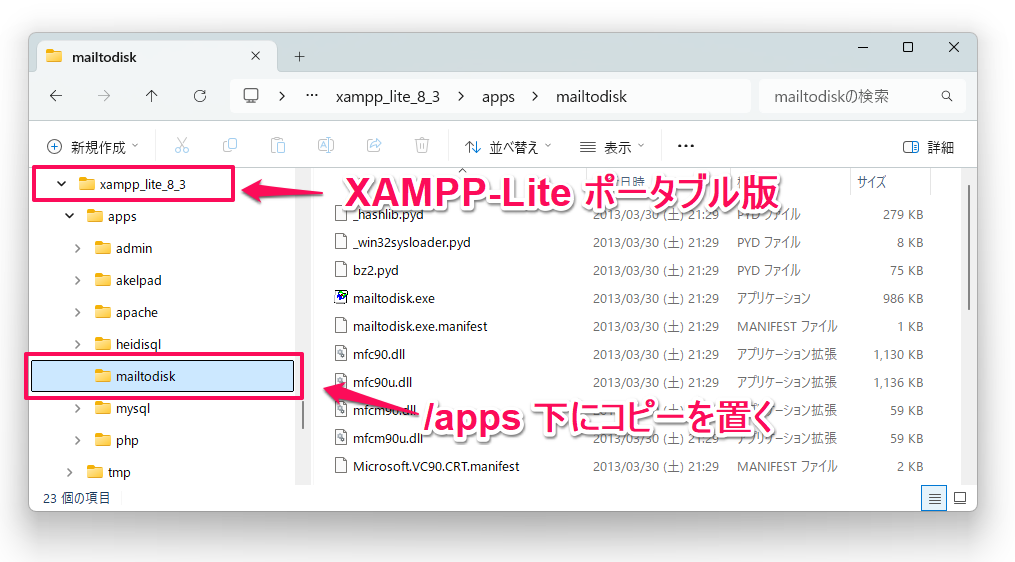Click the delete trash icon

point(422,146)
